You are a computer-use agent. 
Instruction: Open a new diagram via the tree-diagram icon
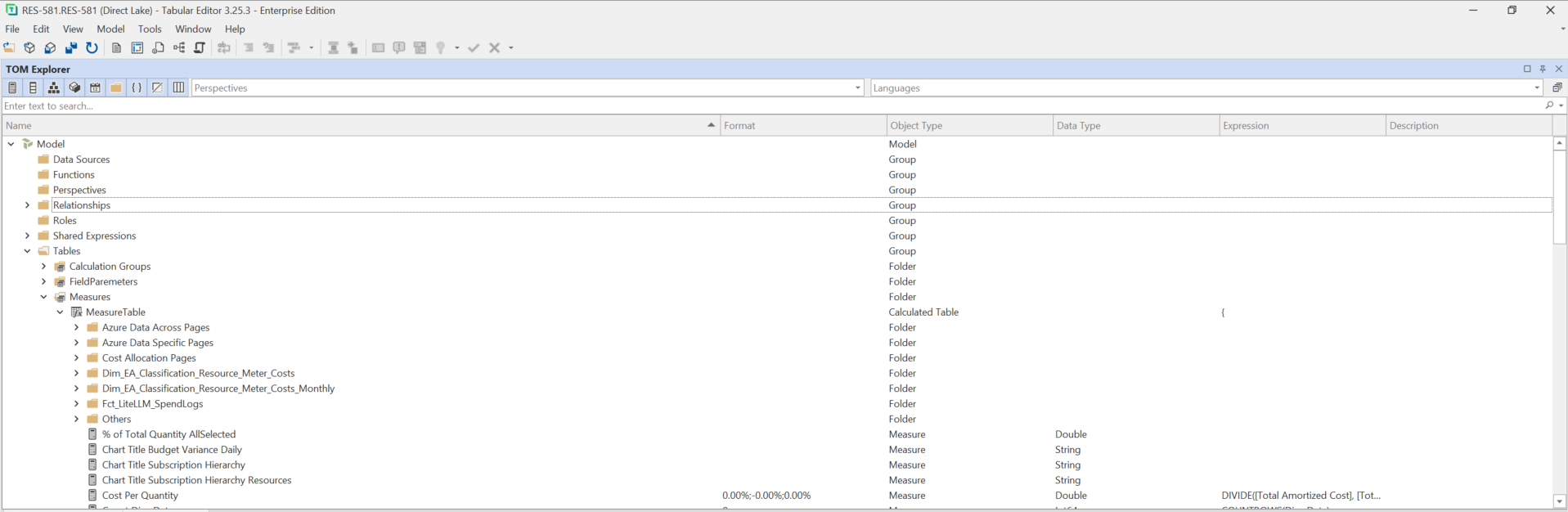coord(179,47)
